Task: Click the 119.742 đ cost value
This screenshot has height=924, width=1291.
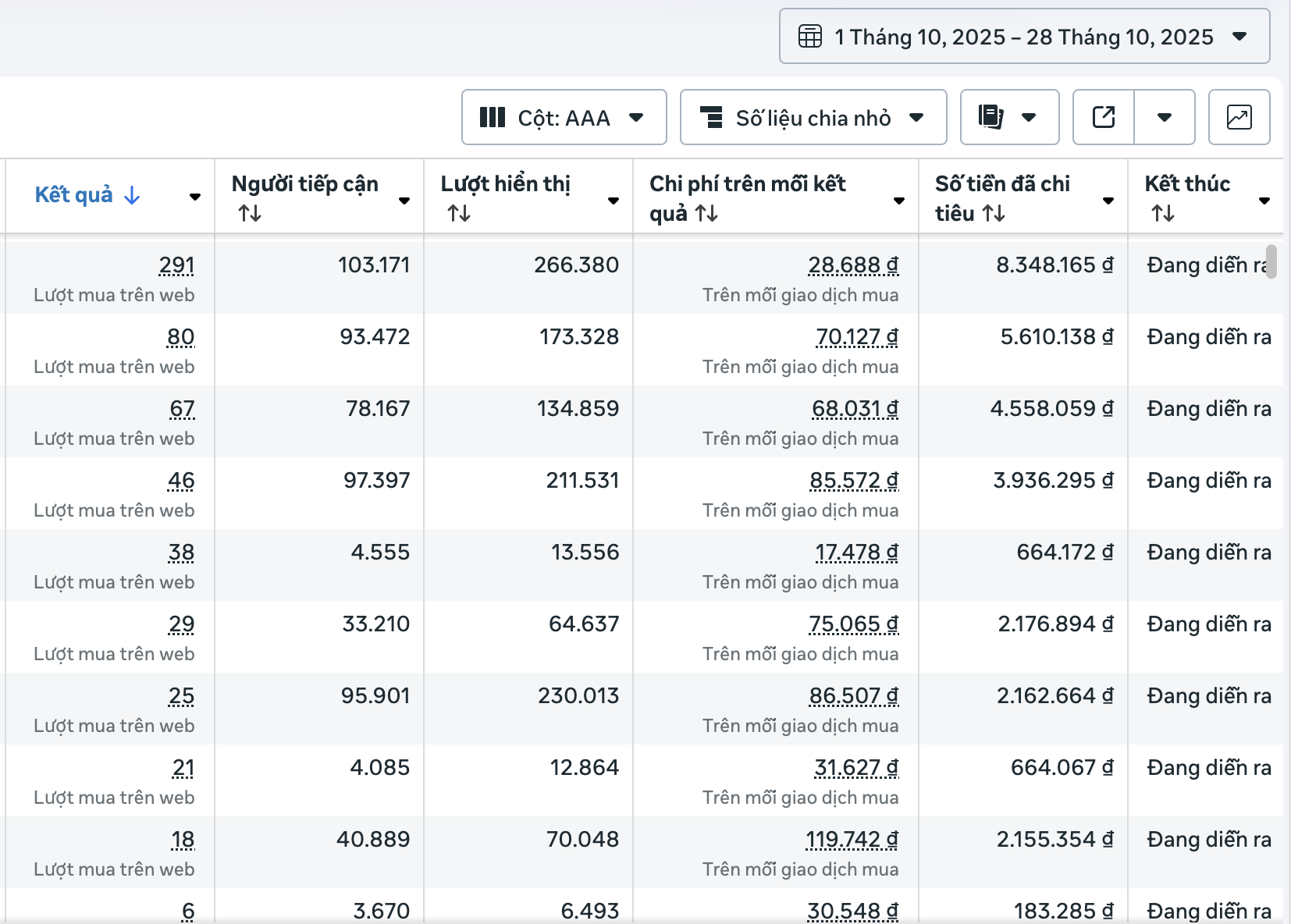Action: coord(851,840)
